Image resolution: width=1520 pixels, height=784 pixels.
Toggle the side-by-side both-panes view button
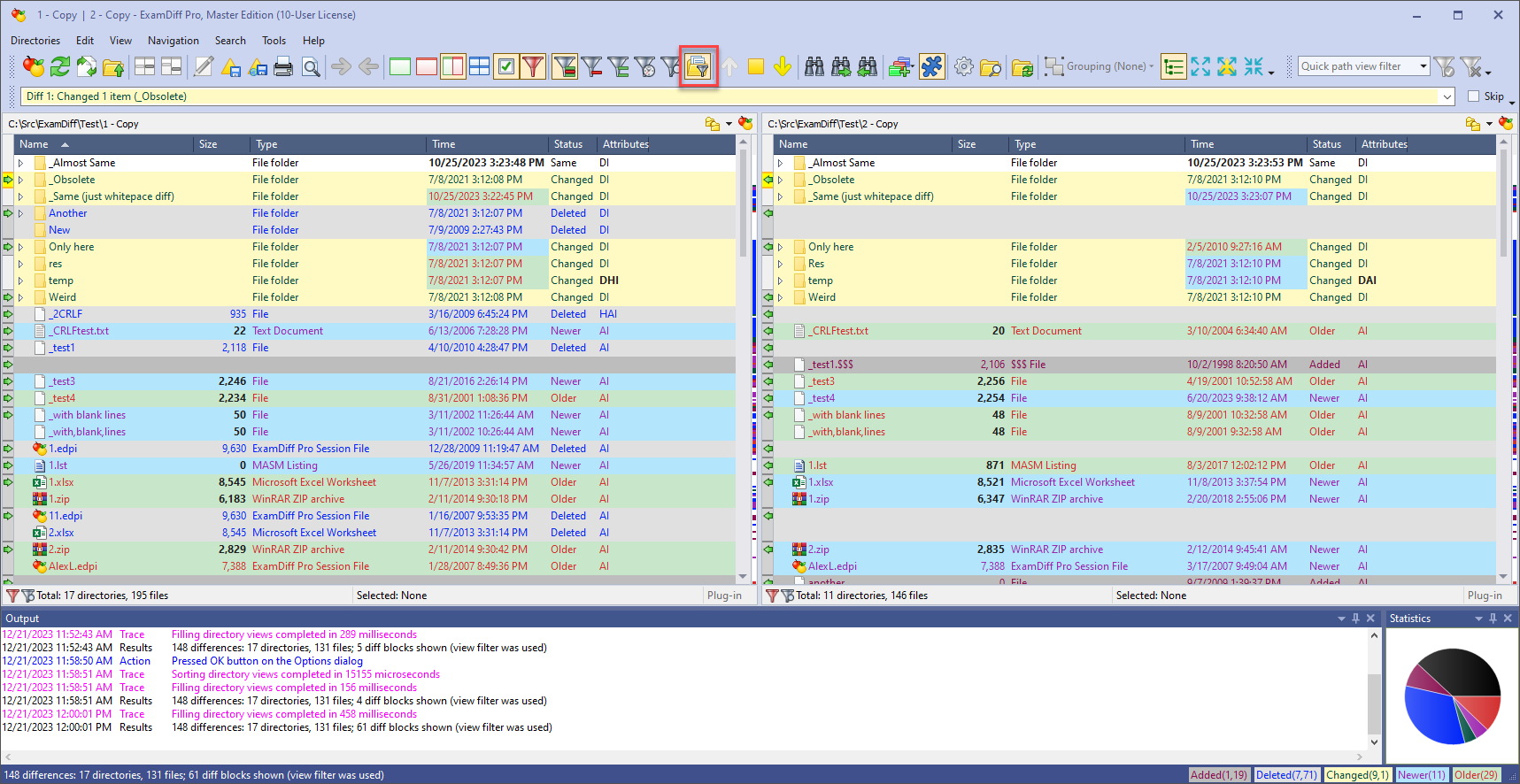click(x=452, y=66)
